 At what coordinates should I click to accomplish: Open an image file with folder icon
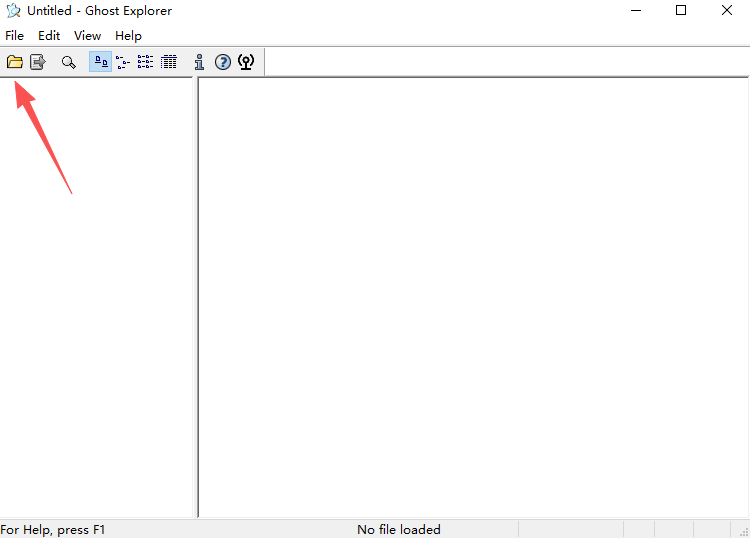pos(15,62)
